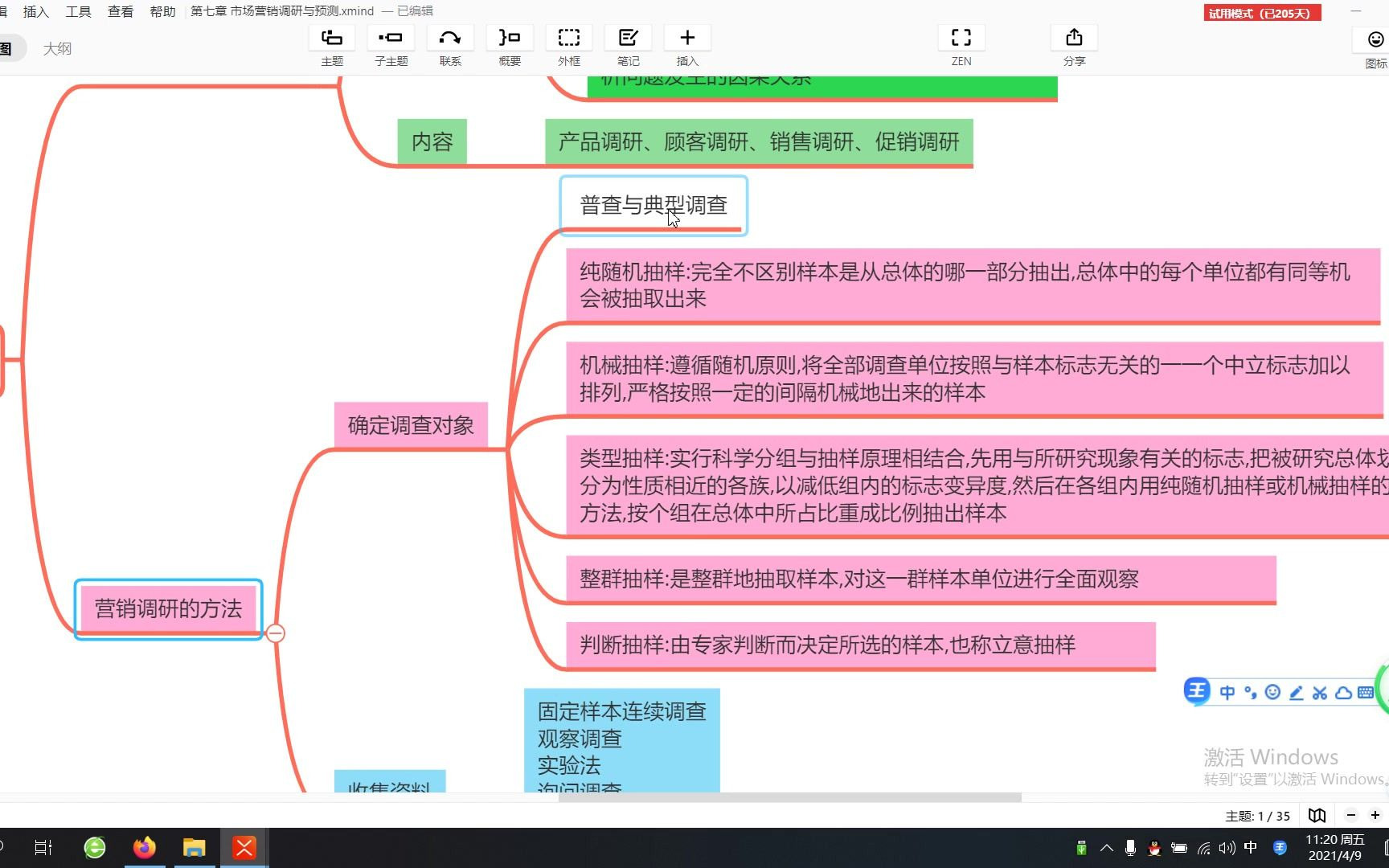This screenshot has height=868, width=1389.
Task: Open IME soft keyboard icon
Action: pyautogui.click(x=1366, y=693)
